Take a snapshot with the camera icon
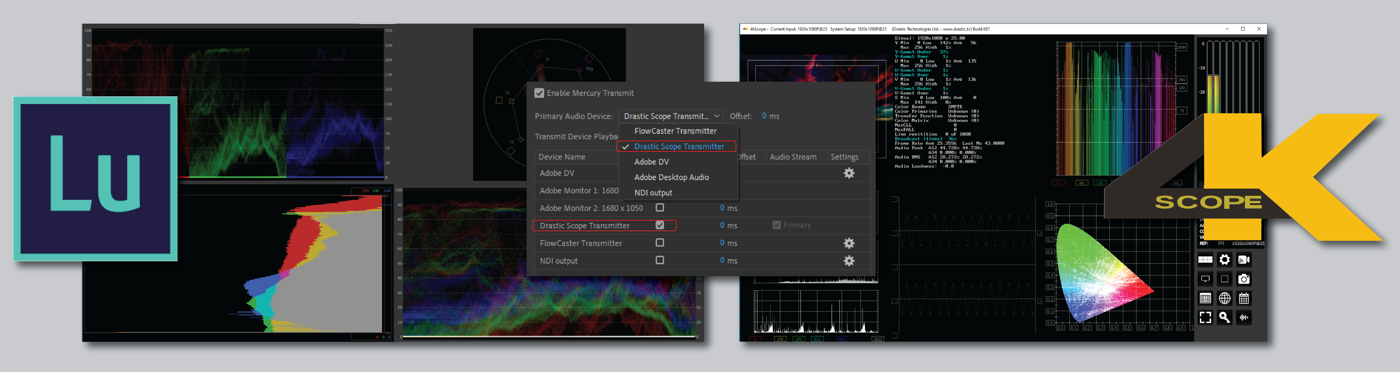 [x=1244, y=278]
